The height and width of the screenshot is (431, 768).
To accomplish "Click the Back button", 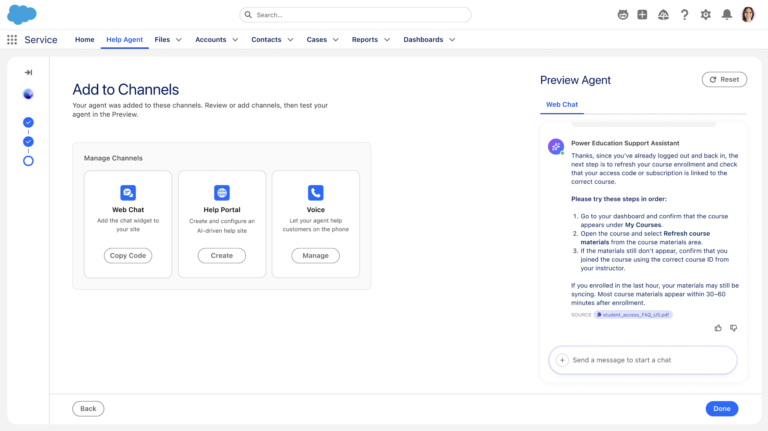I will [88, 408].
